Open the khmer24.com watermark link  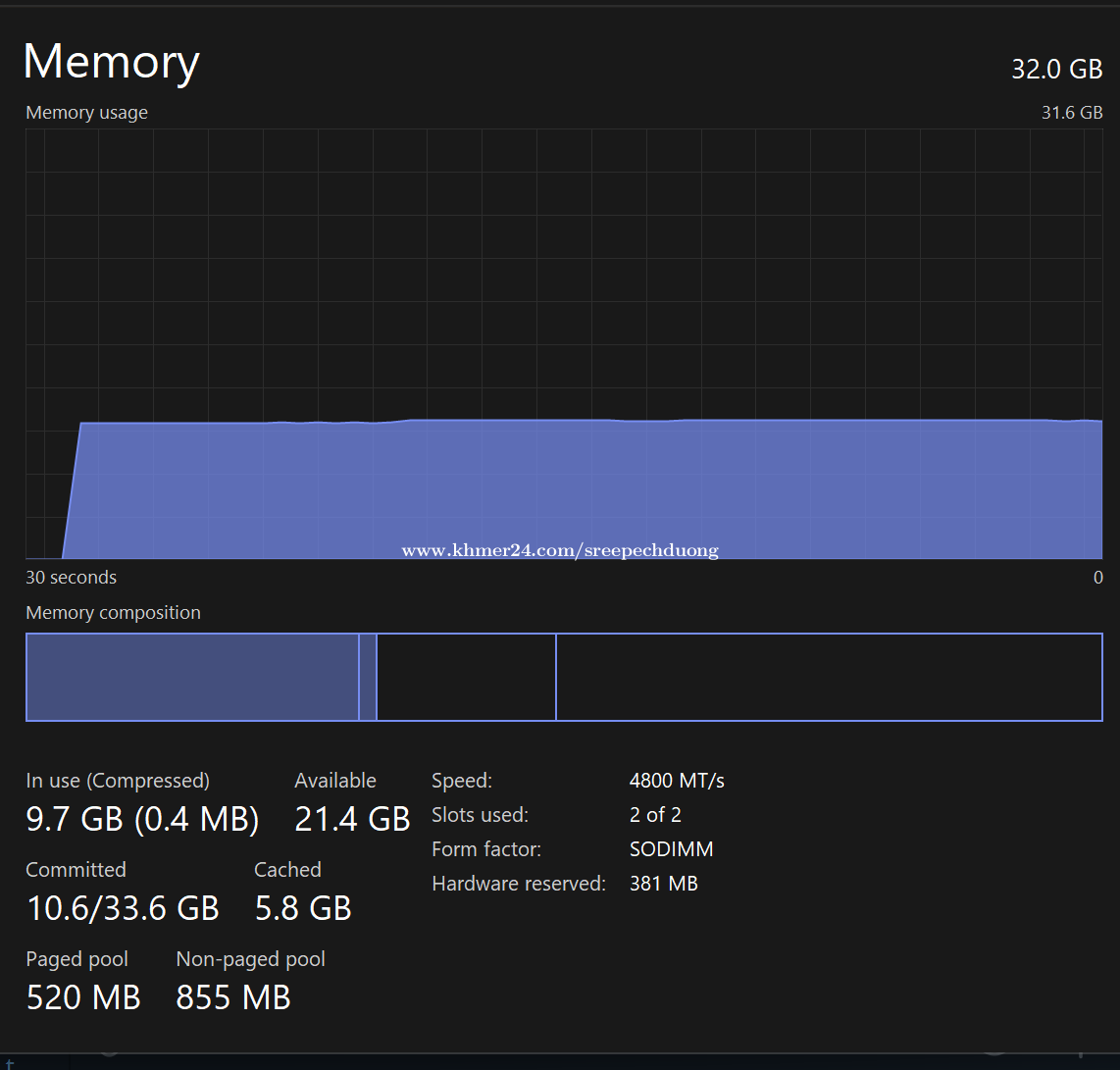pos(560,550)
